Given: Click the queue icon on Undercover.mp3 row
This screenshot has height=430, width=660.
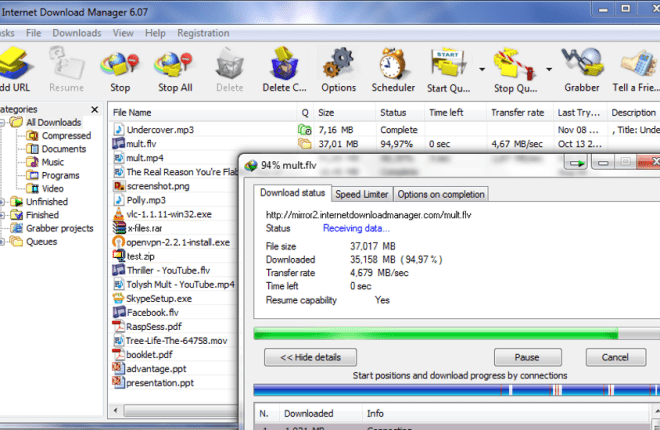Looking at the screenshot, I should [304, 129].
